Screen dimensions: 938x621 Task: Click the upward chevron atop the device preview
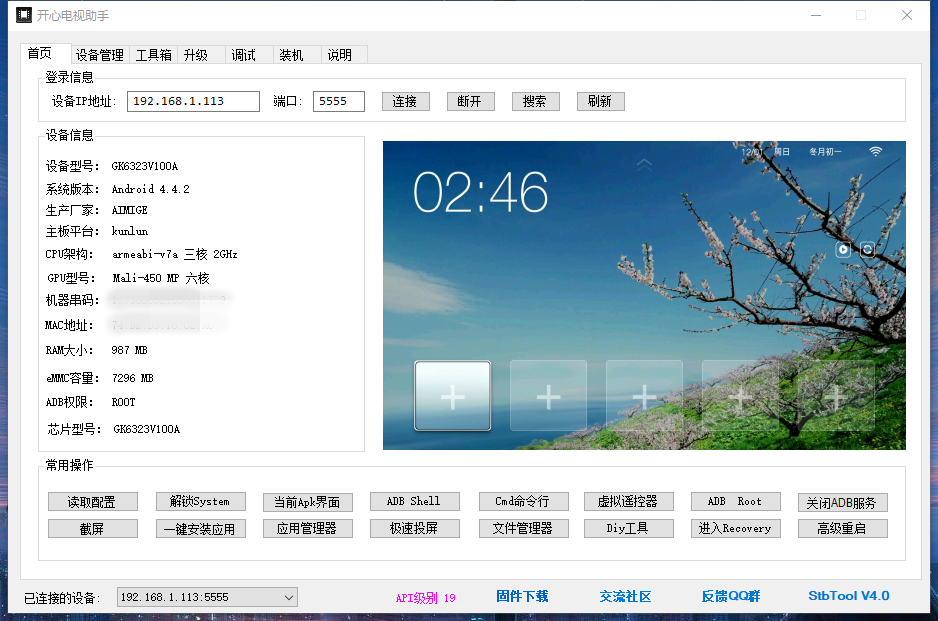[644, 163]
